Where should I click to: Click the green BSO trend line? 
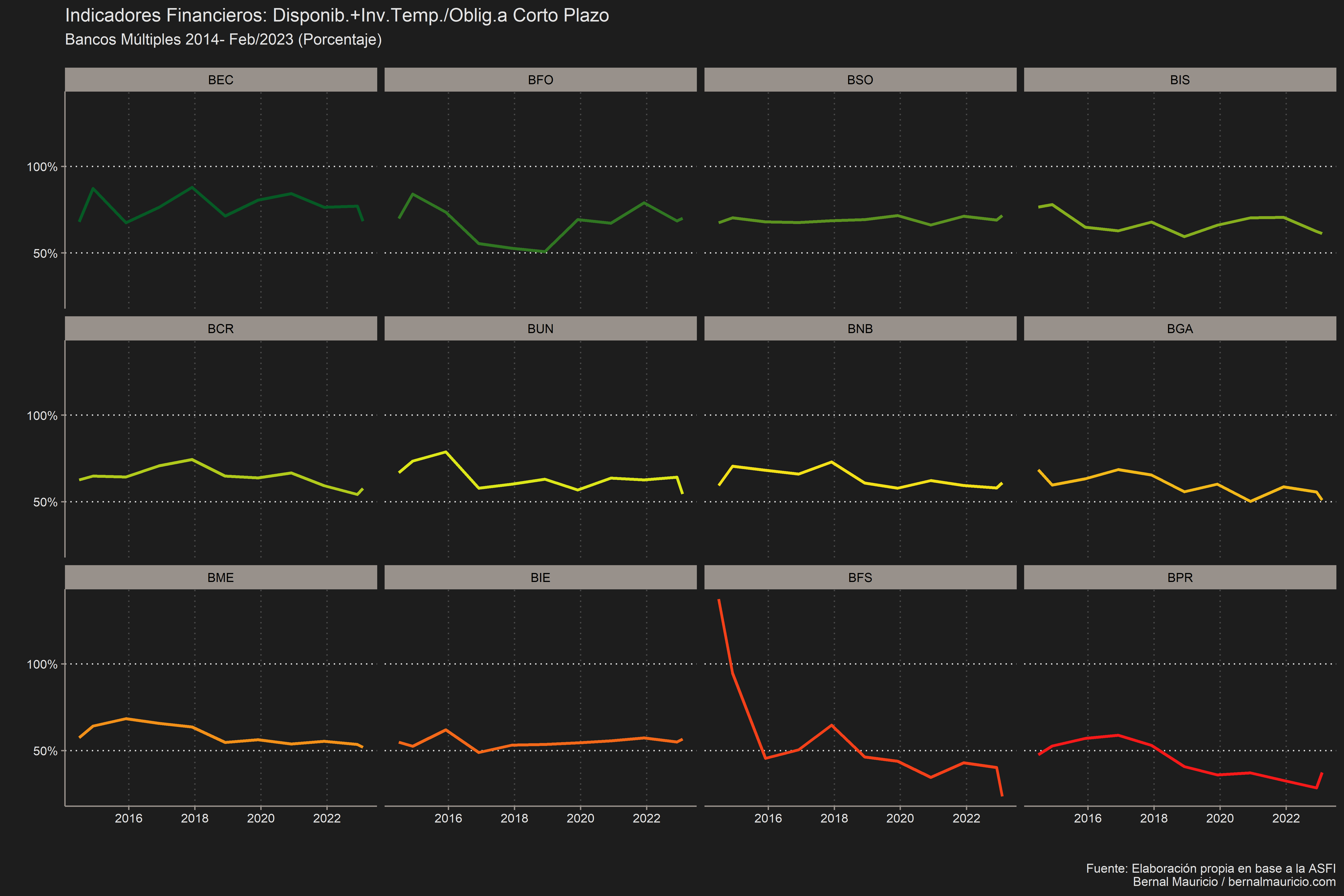[865, 220]
